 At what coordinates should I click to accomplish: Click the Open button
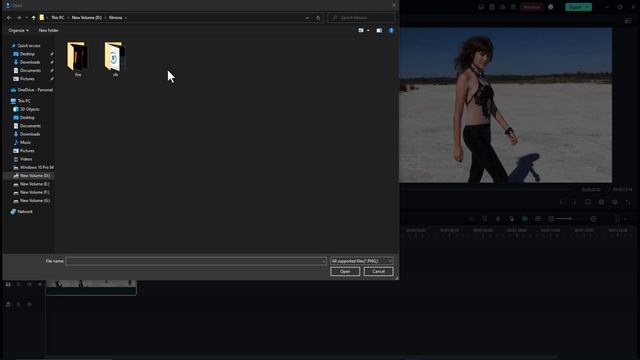[x=345, y=272]
